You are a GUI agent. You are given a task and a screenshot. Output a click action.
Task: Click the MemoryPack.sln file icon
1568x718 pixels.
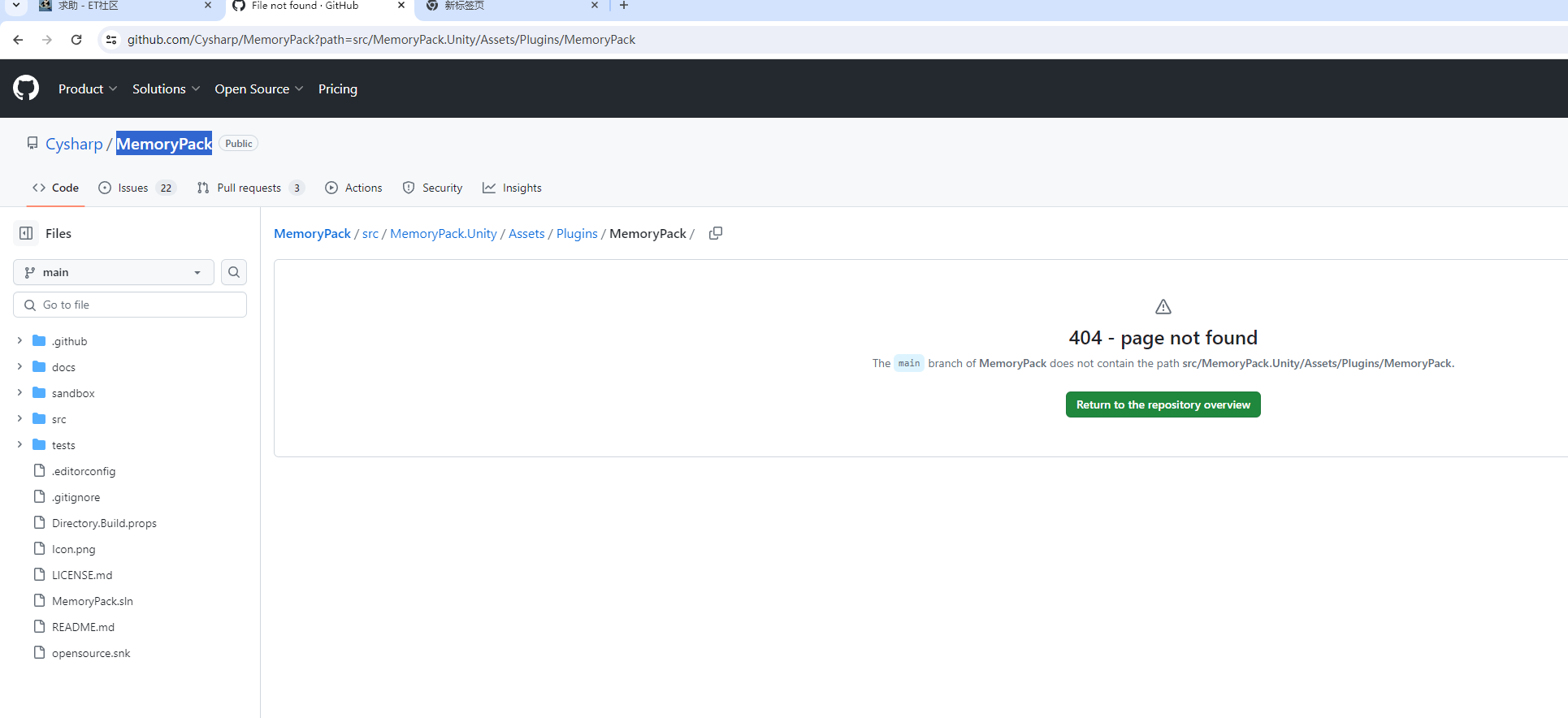(x=39, y=601)
